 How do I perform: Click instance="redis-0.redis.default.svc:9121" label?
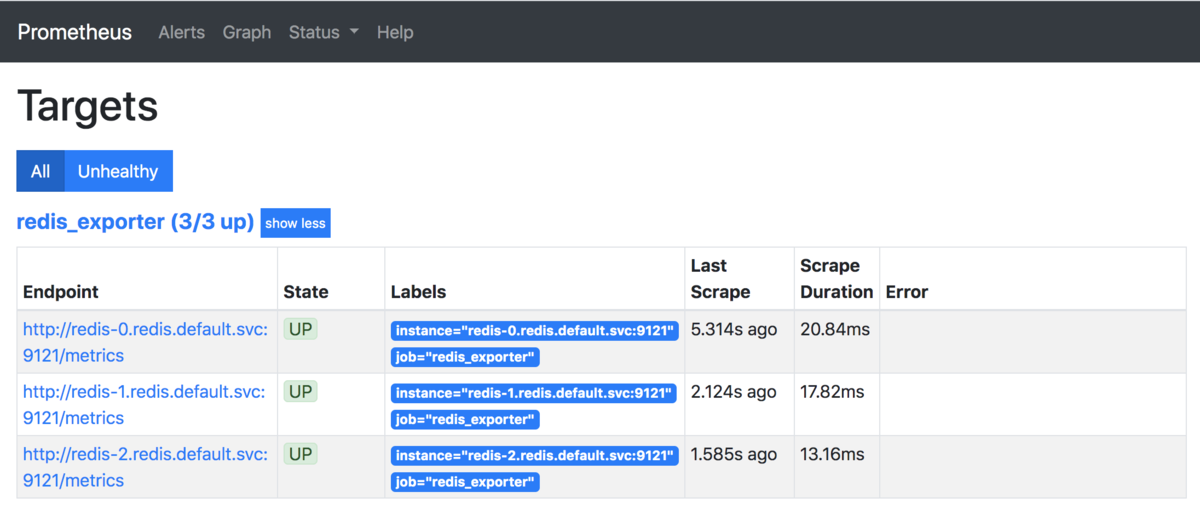(x=535, y=331)
